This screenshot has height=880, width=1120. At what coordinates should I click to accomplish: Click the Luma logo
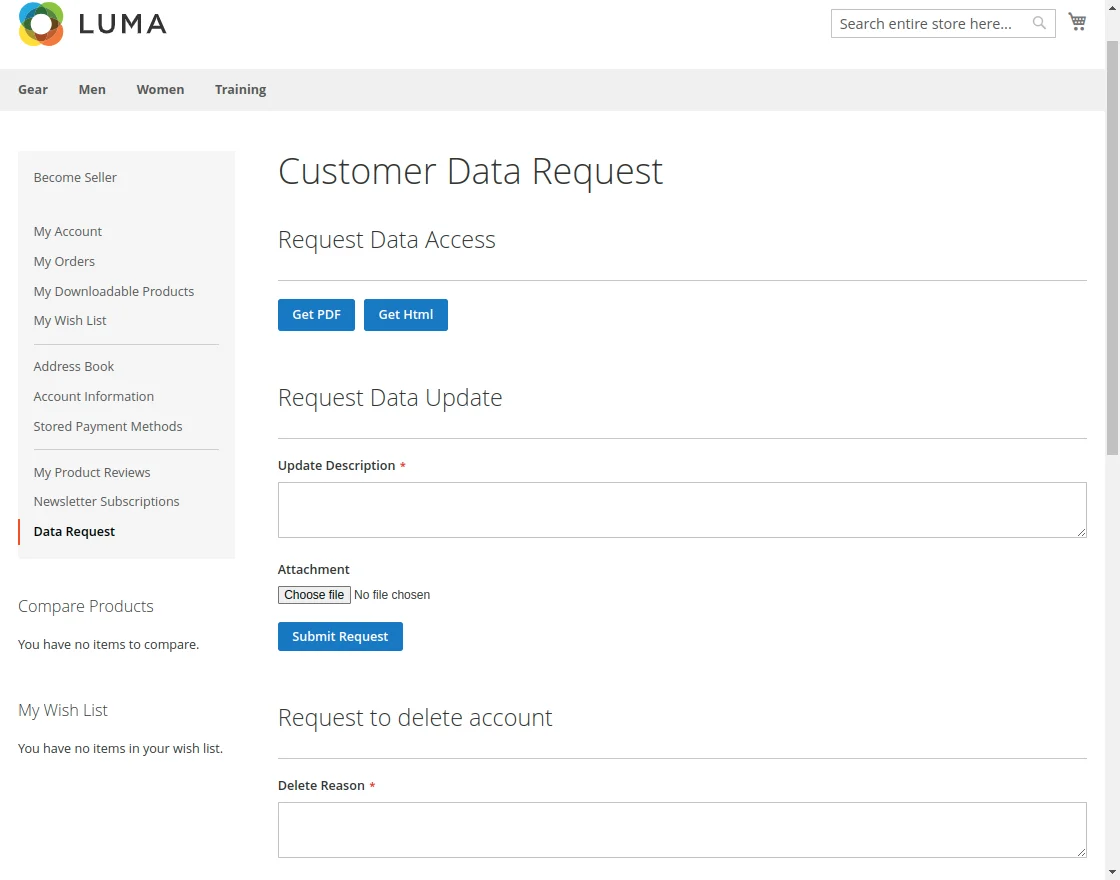click(91, 24)
